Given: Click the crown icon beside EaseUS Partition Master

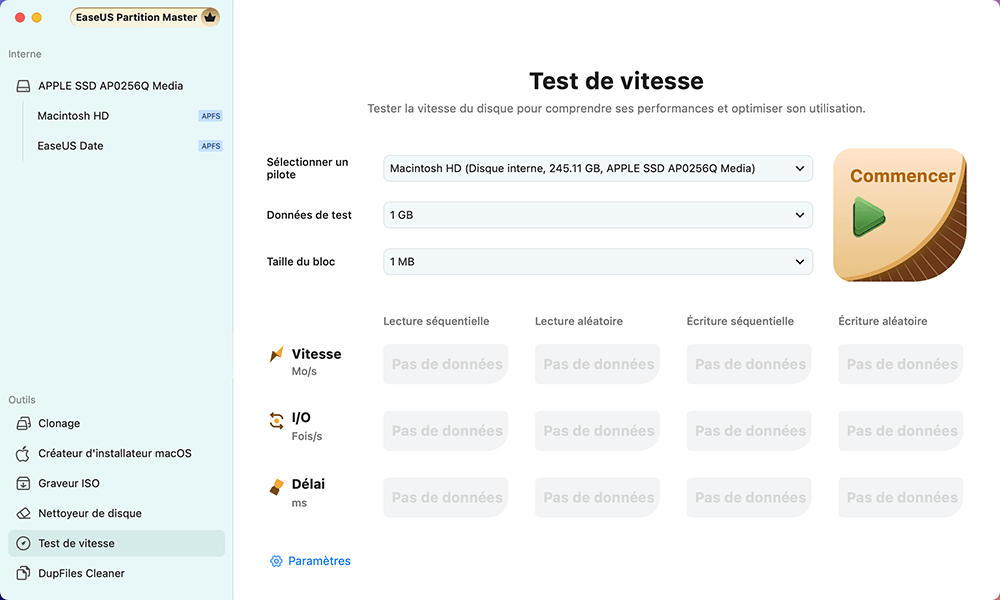Looking at the screenshot, I should click(210, 17).
